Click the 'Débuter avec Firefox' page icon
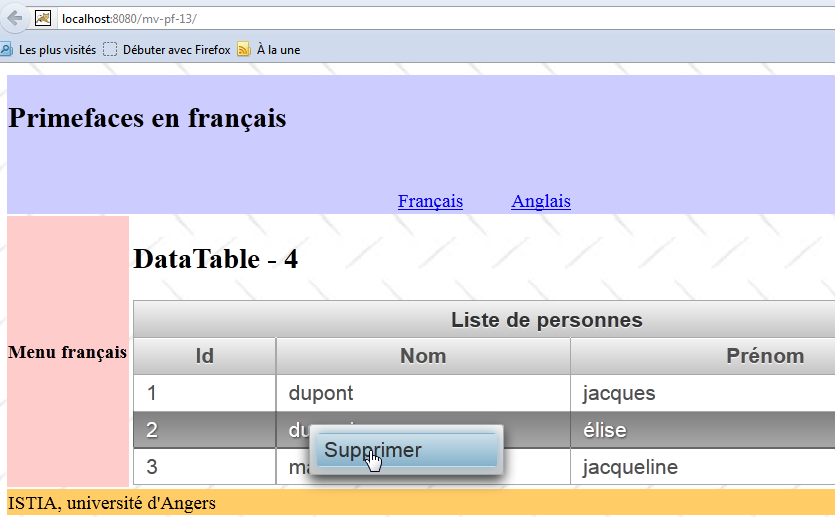The image size is (835, 517). (x=110, y=49)
